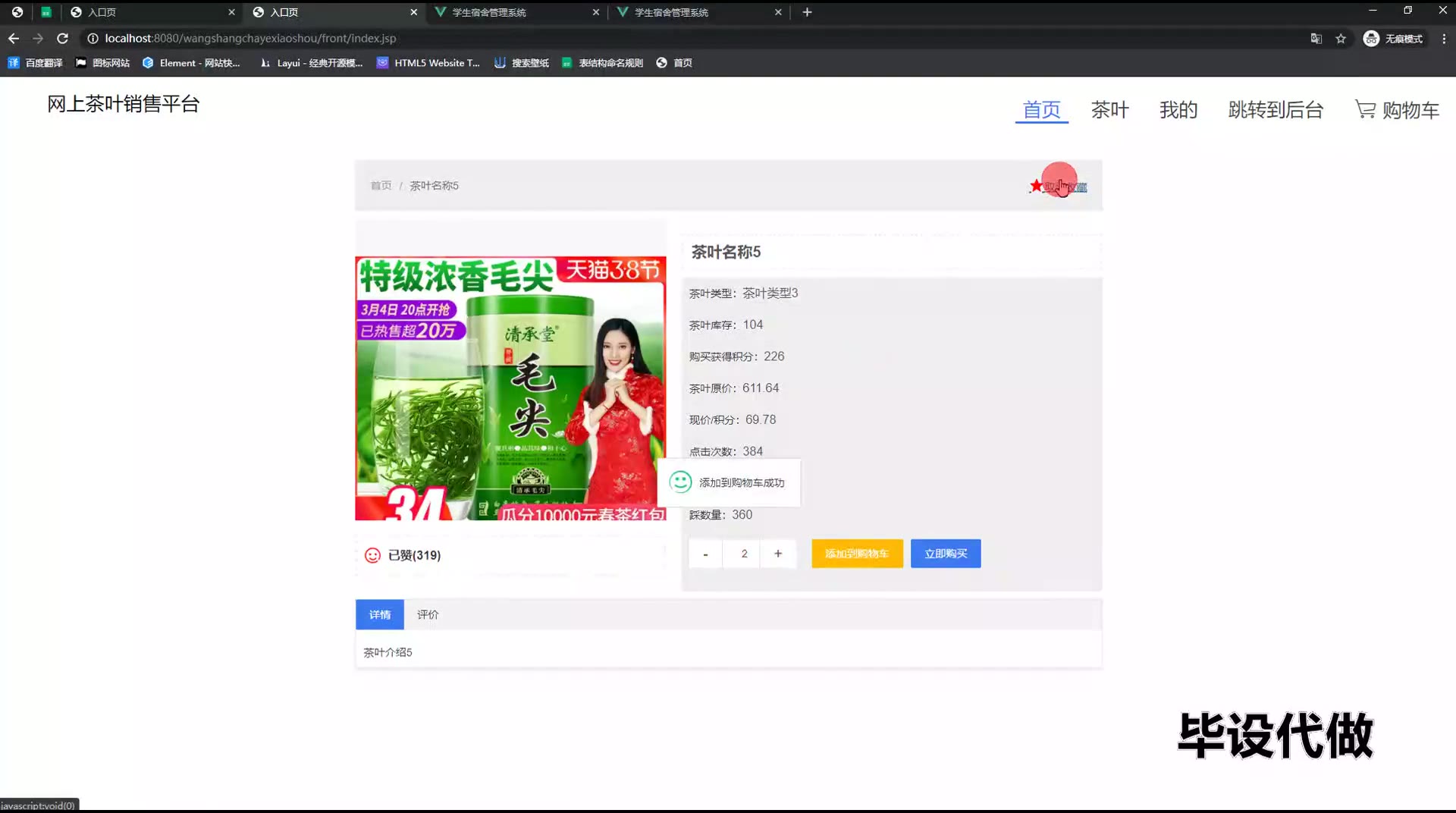This screenshot has height=813, width=1456.
Task: Click the quantity input field showing 2
Action: tap(742, 554)
